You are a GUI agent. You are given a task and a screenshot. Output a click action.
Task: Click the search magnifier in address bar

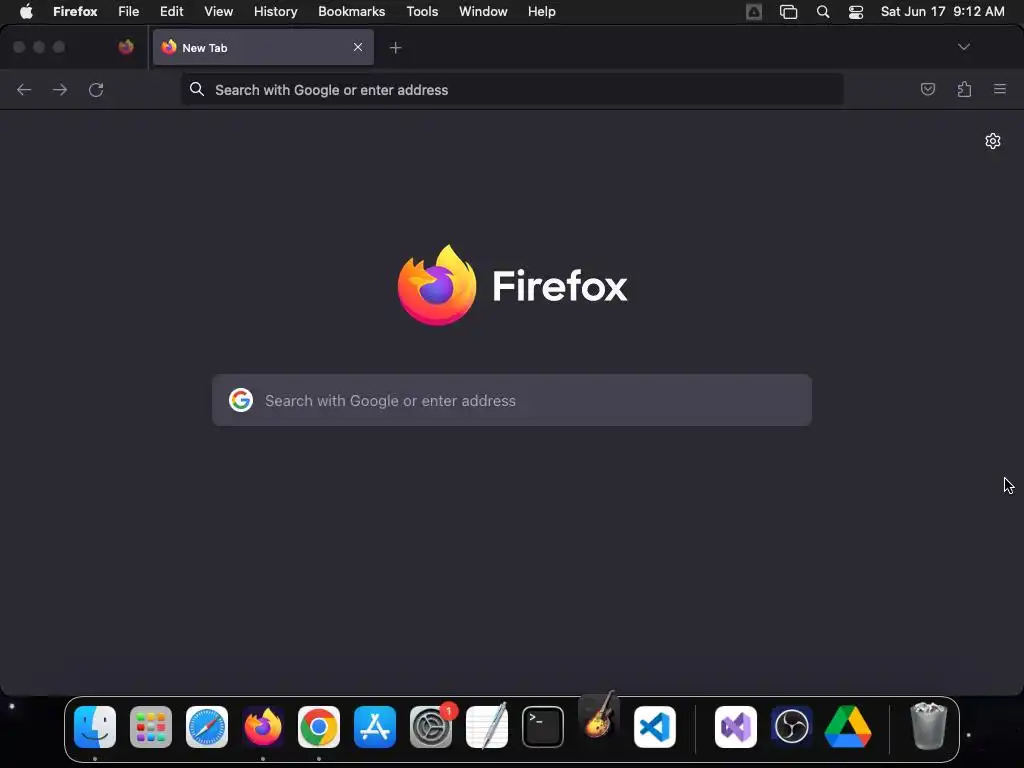197,89
